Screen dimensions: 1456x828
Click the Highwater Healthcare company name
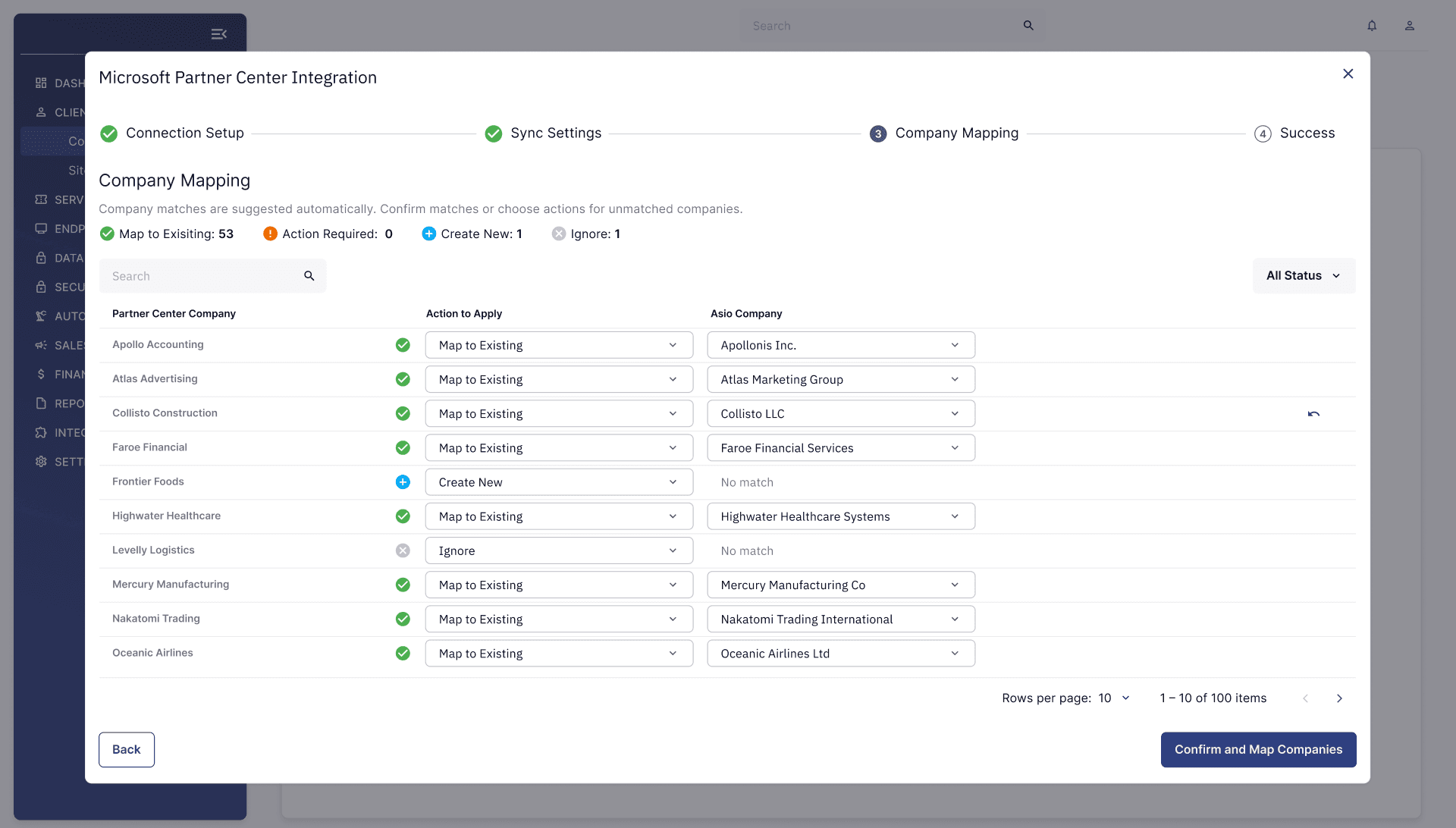point(166,516)
